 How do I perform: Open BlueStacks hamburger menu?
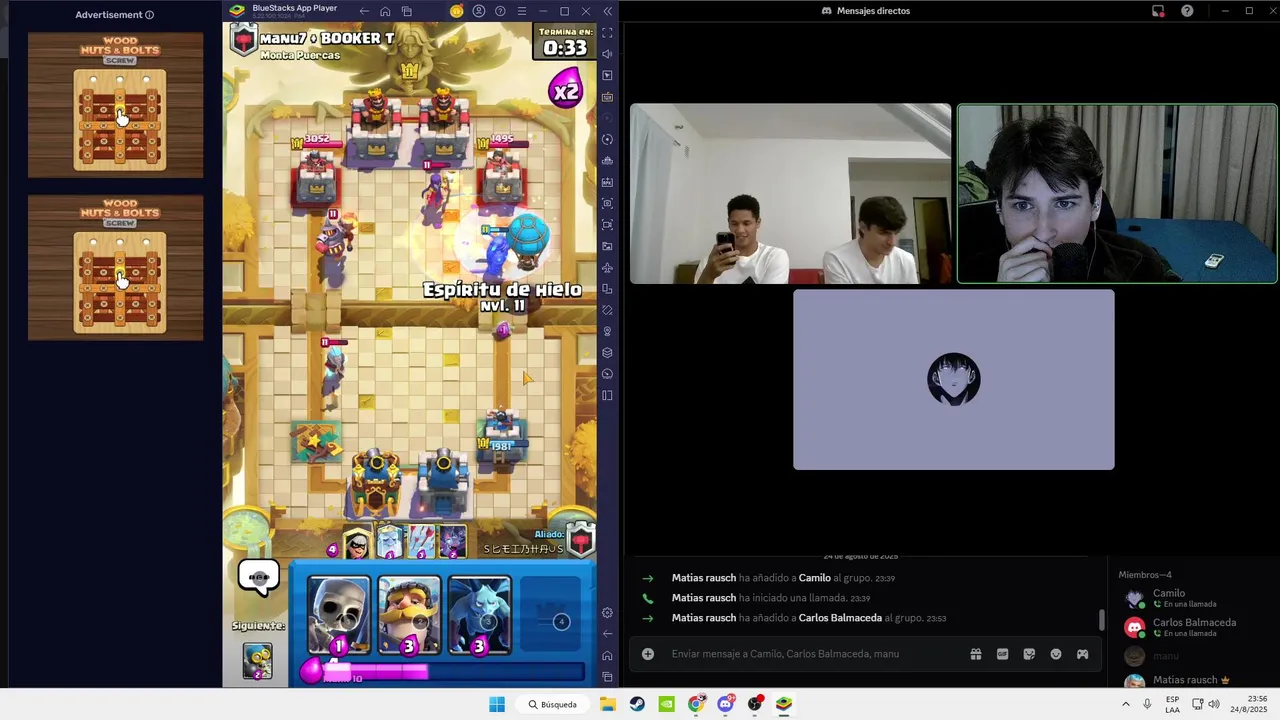click(x=521, y=11)
